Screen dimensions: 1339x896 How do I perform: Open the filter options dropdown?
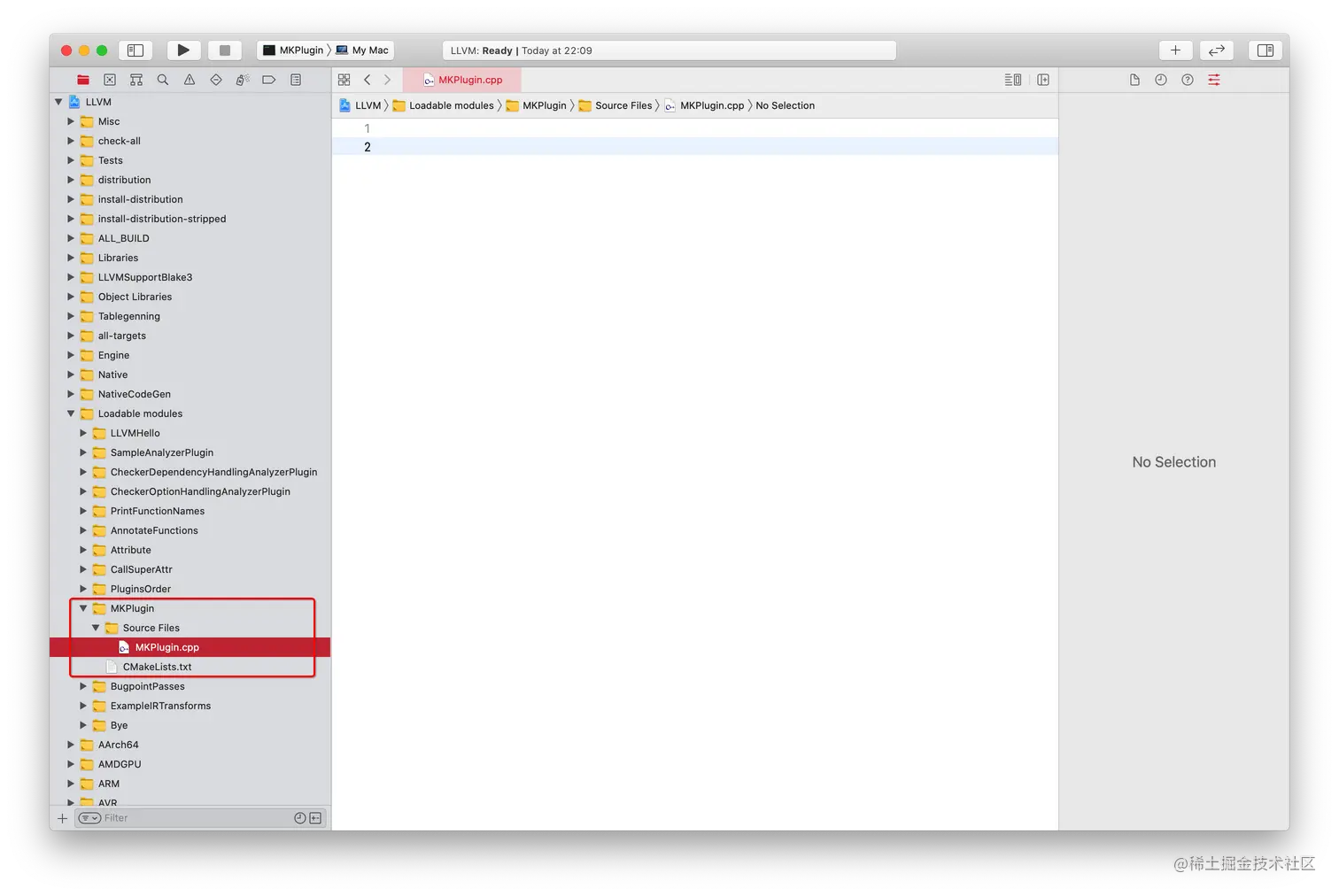[89, 818]
